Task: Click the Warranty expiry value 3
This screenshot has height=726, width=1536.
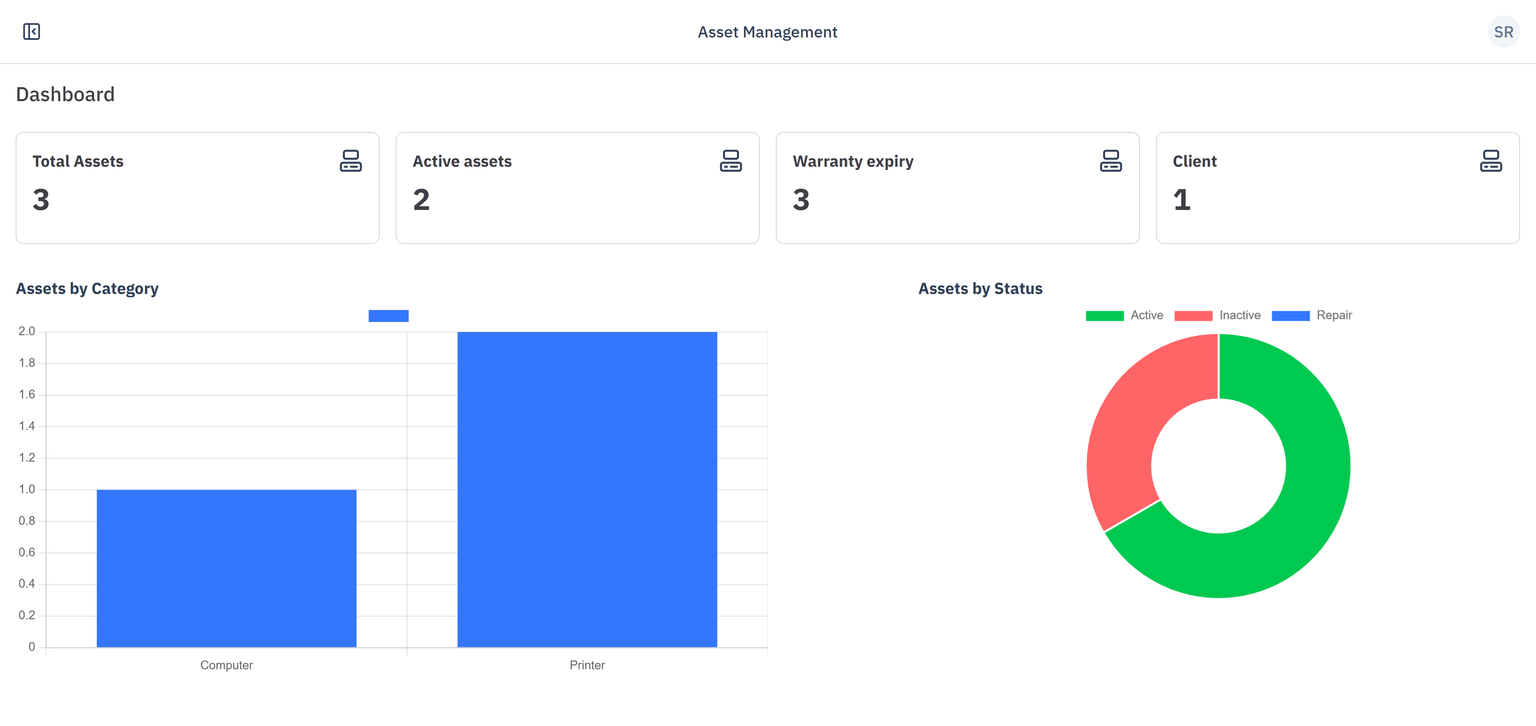Action: (801, 200)
